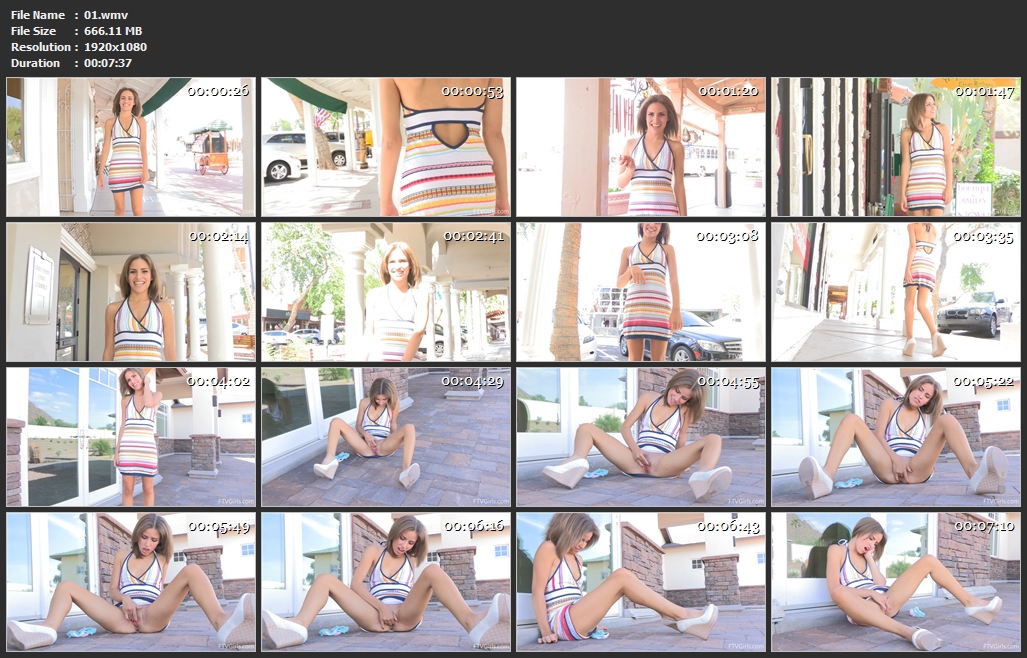Click the thumbnail timestamped 00:00:26

[x=131, y=147]
